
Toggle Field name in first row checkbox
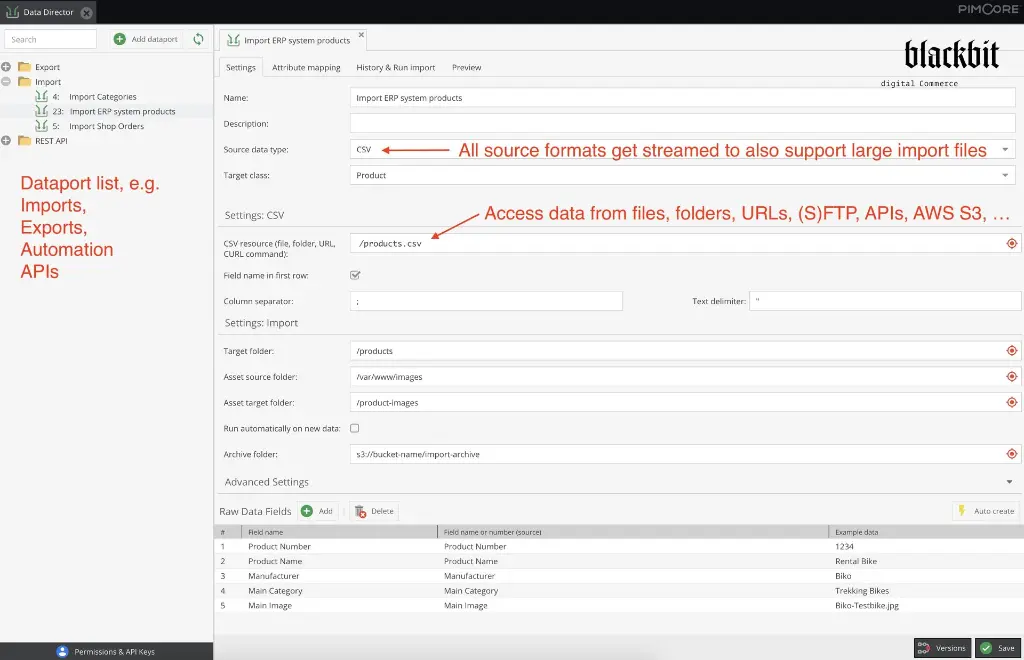tap(355, 275)
